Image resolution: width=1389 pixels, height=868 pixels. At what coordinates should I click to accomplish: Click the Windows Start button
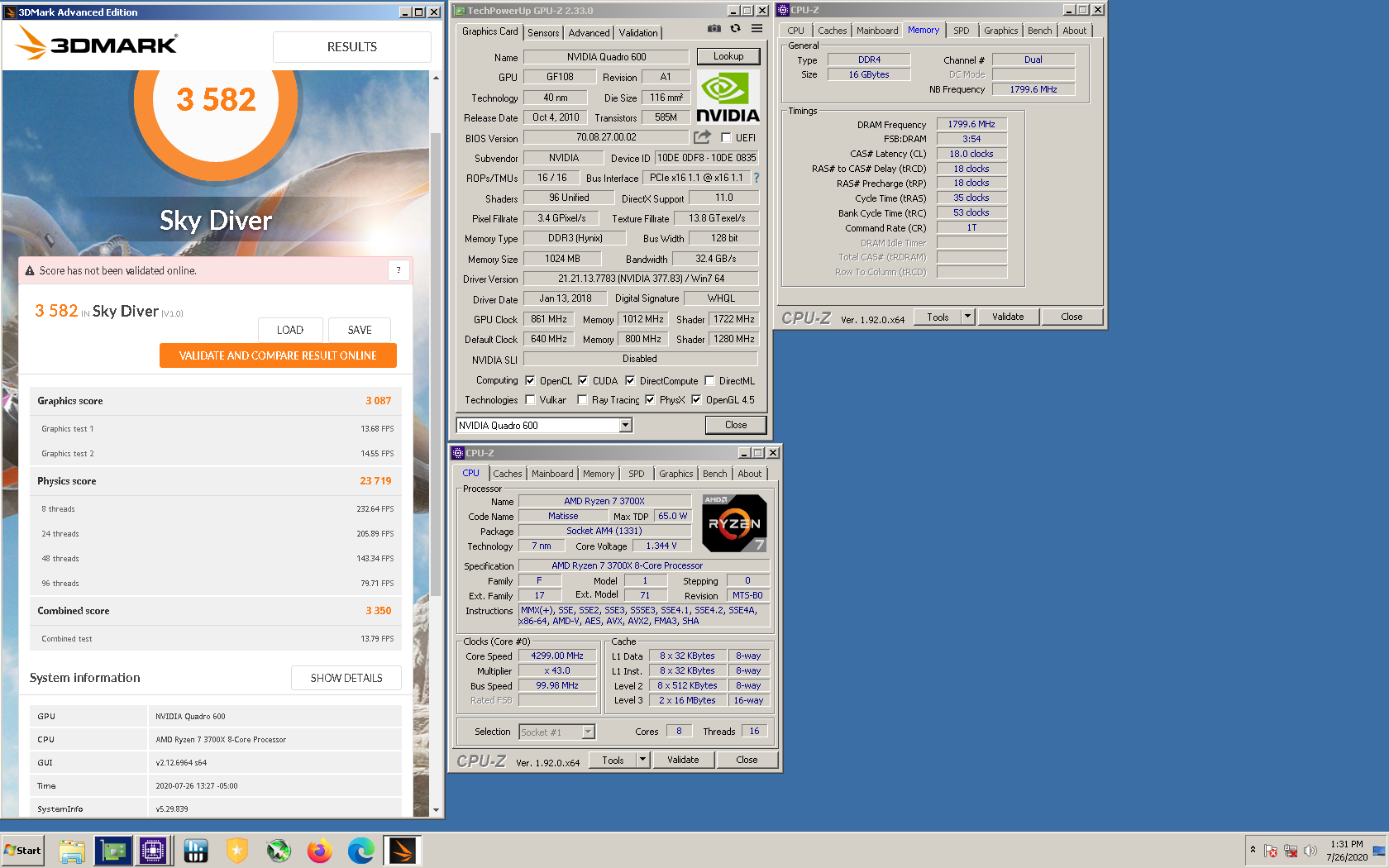23,851
